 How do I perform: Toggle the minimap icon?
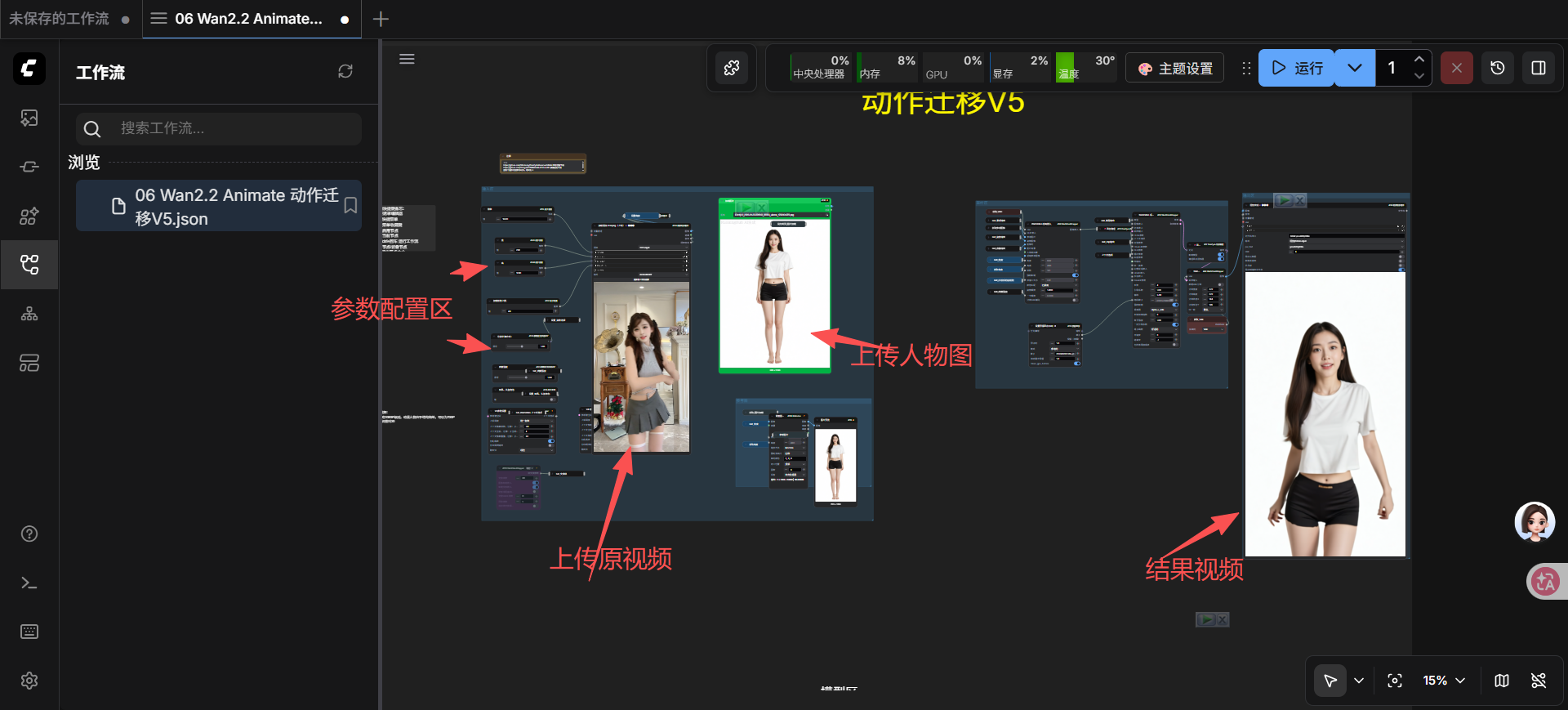(1502, 681)
